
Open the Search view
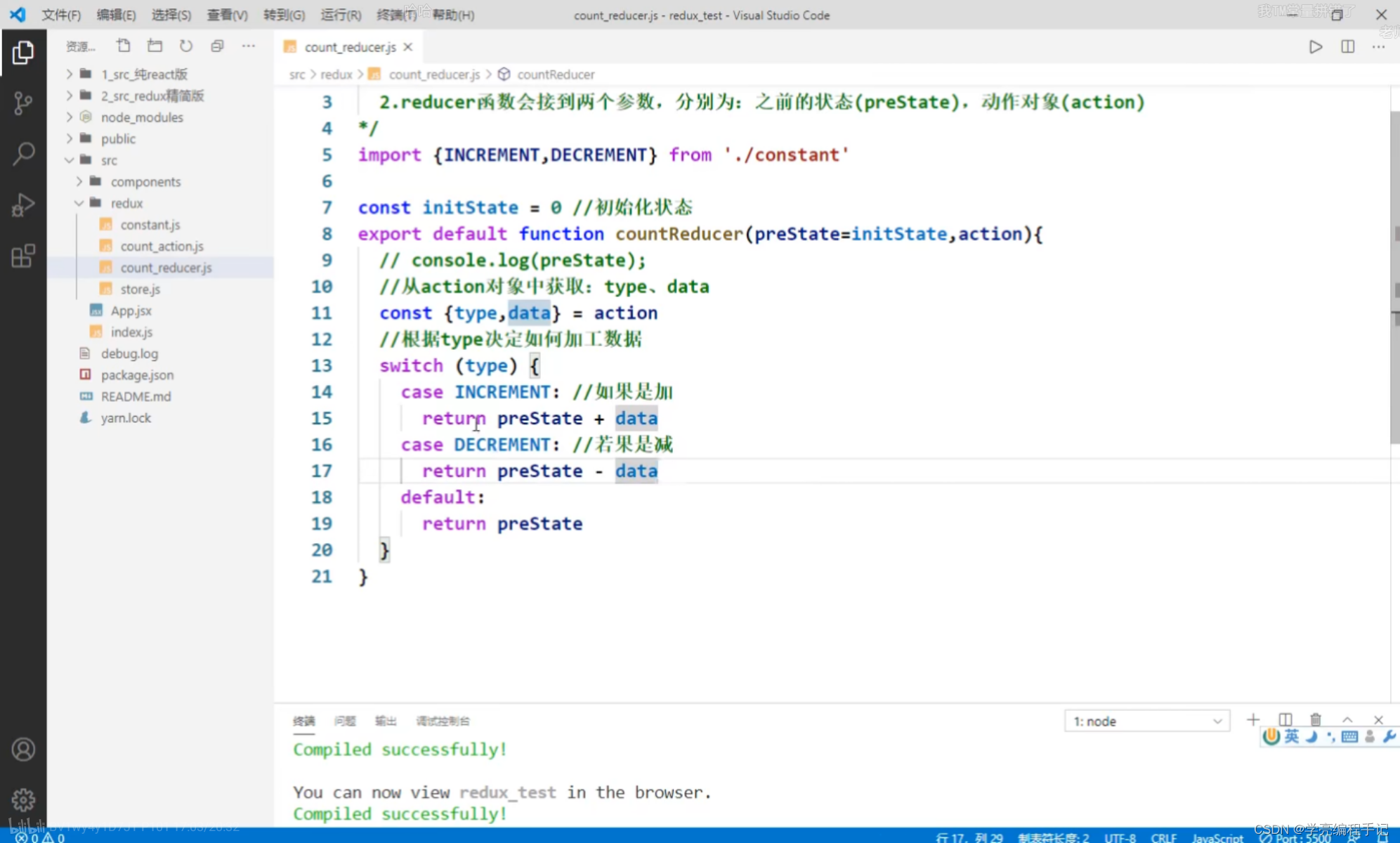pos(23,154)
